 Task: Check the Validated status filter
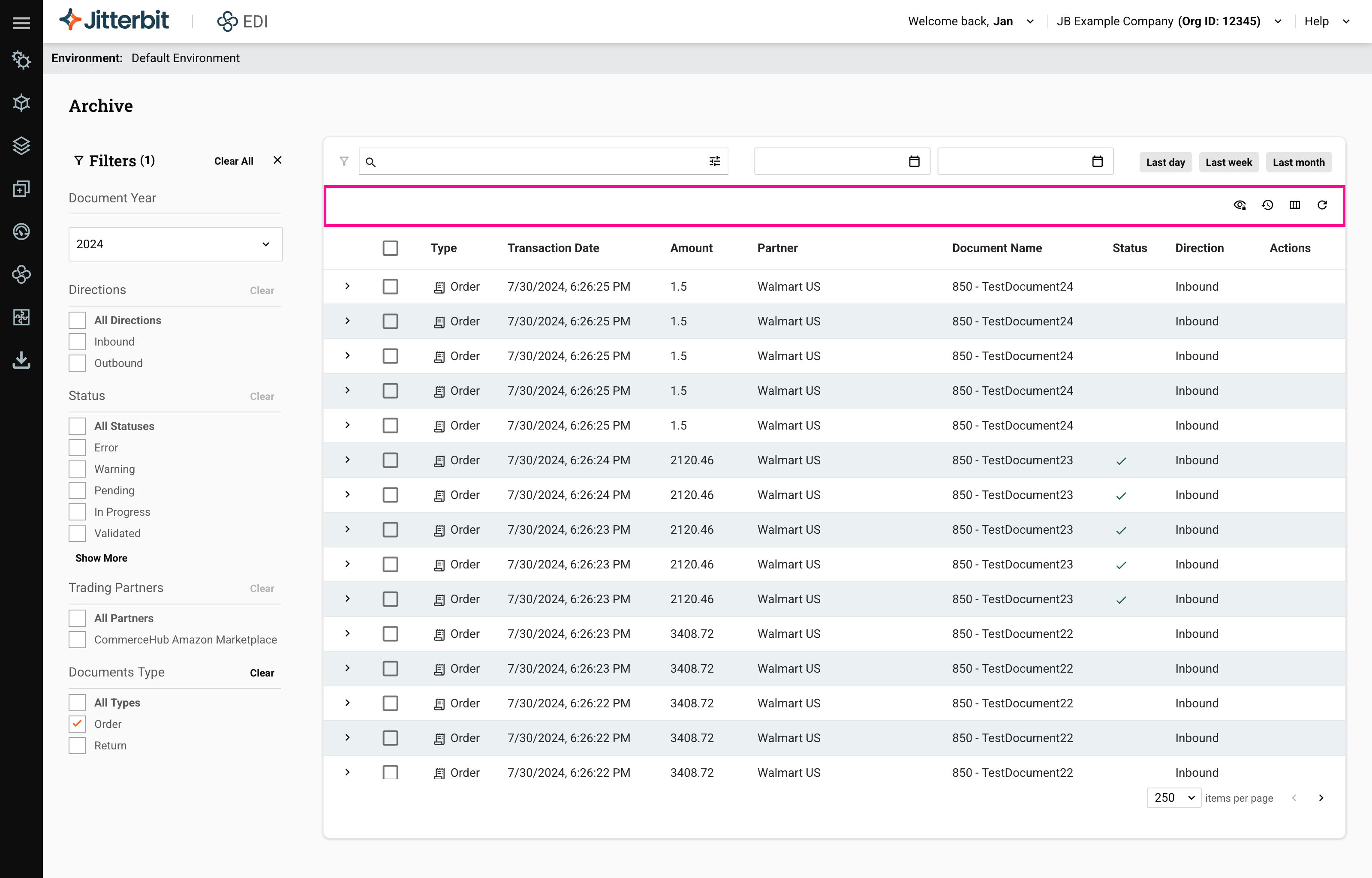[x=77, y=533]
